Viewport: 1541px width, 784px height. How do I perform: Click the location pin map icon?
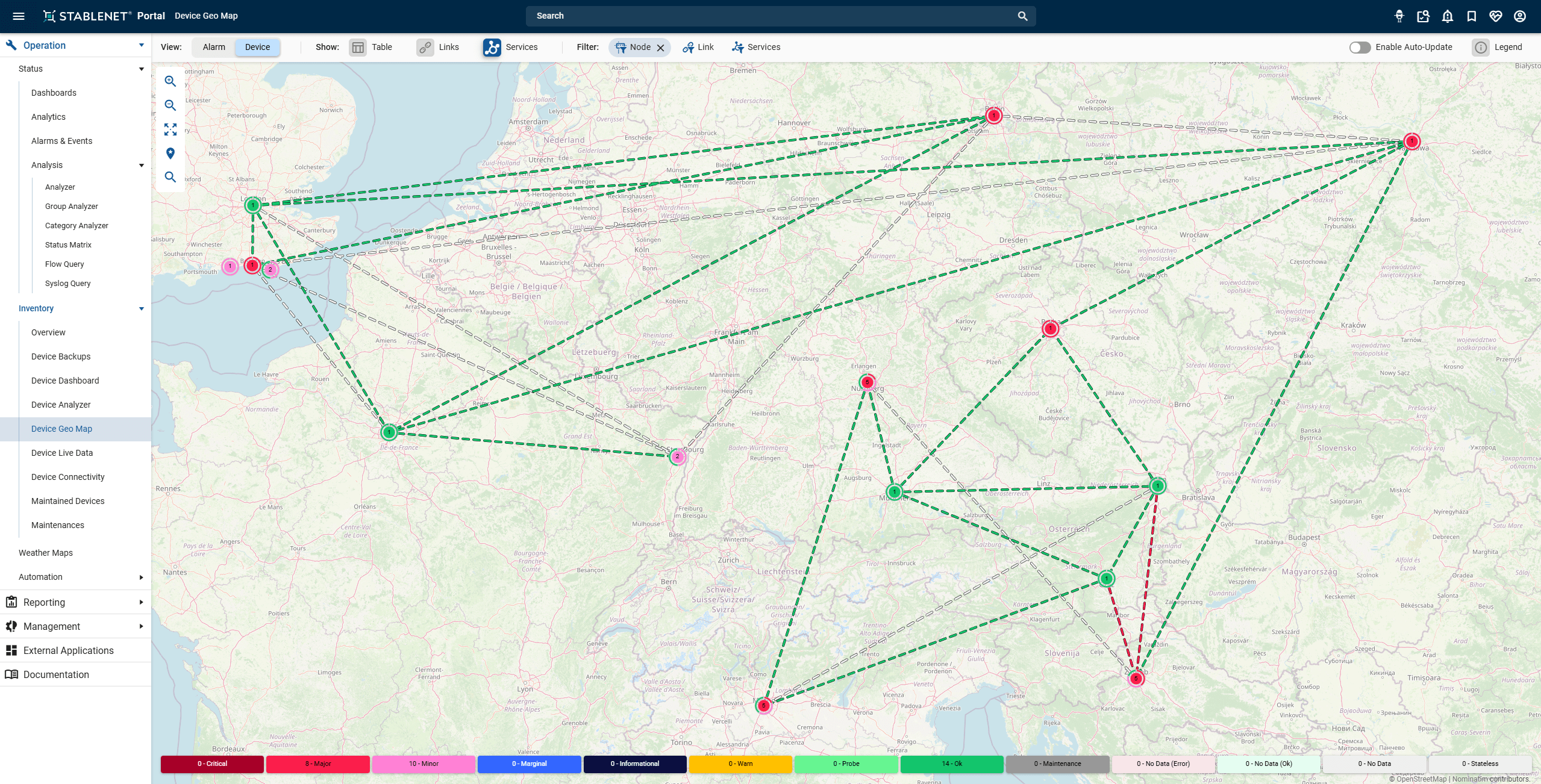170,154
